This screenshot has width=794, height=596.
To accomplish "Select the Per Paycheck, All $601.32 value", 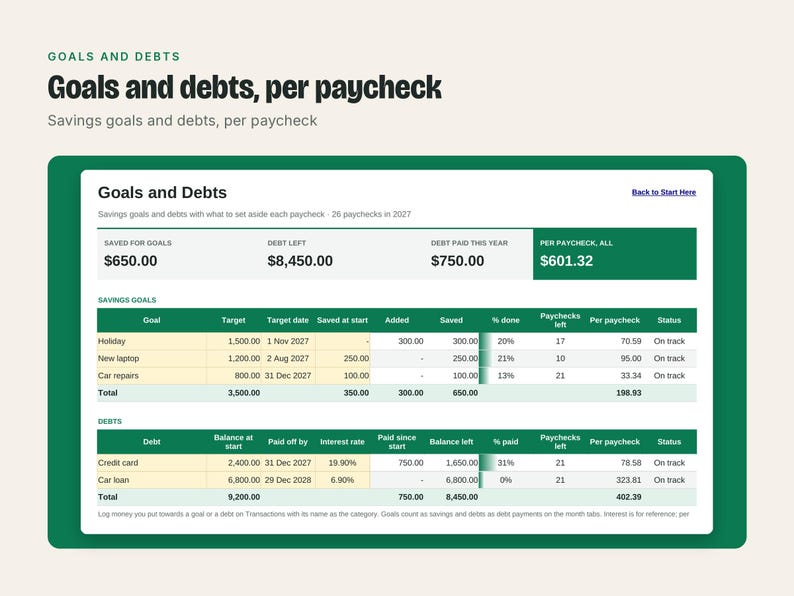I will pos(566,261).
